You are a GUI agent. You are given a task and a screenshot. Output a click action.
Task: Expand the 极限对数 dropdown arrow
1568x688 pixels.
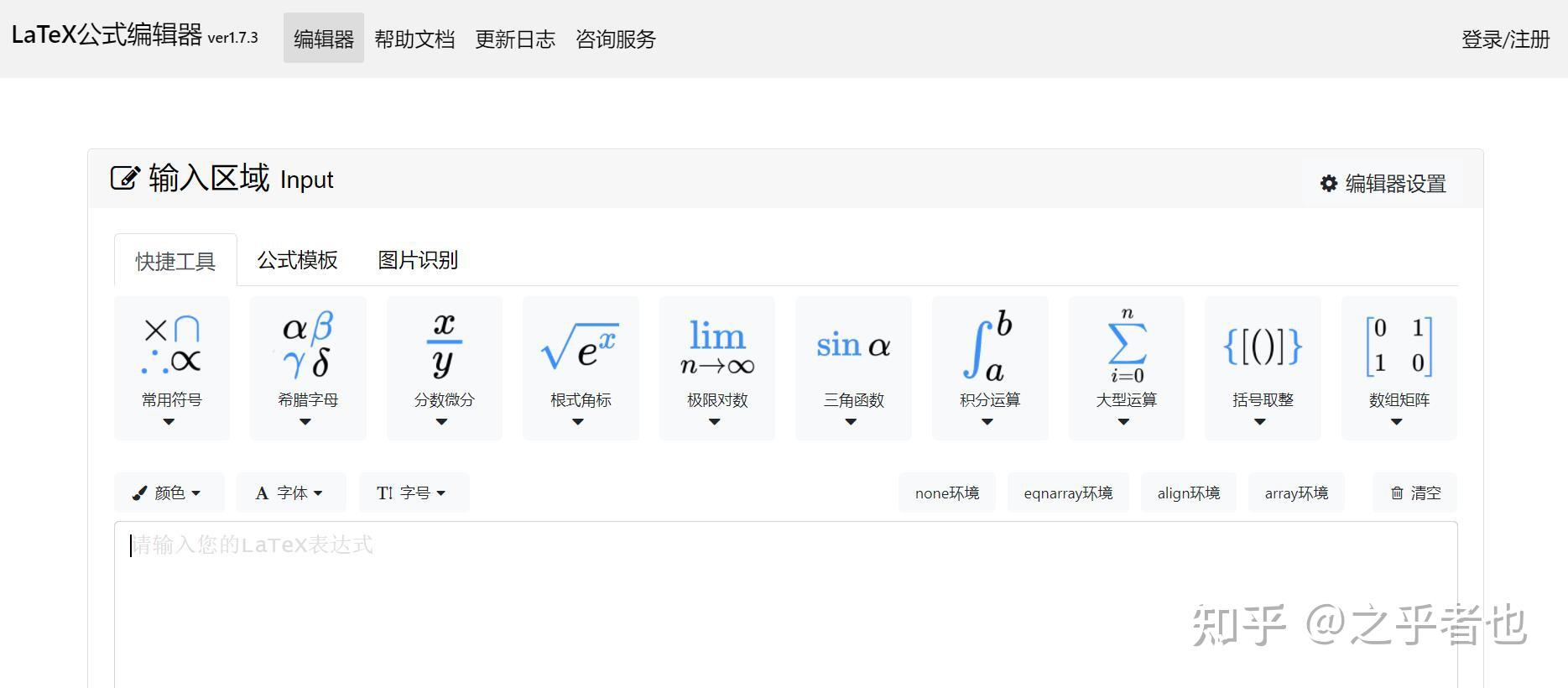(714, 422)
